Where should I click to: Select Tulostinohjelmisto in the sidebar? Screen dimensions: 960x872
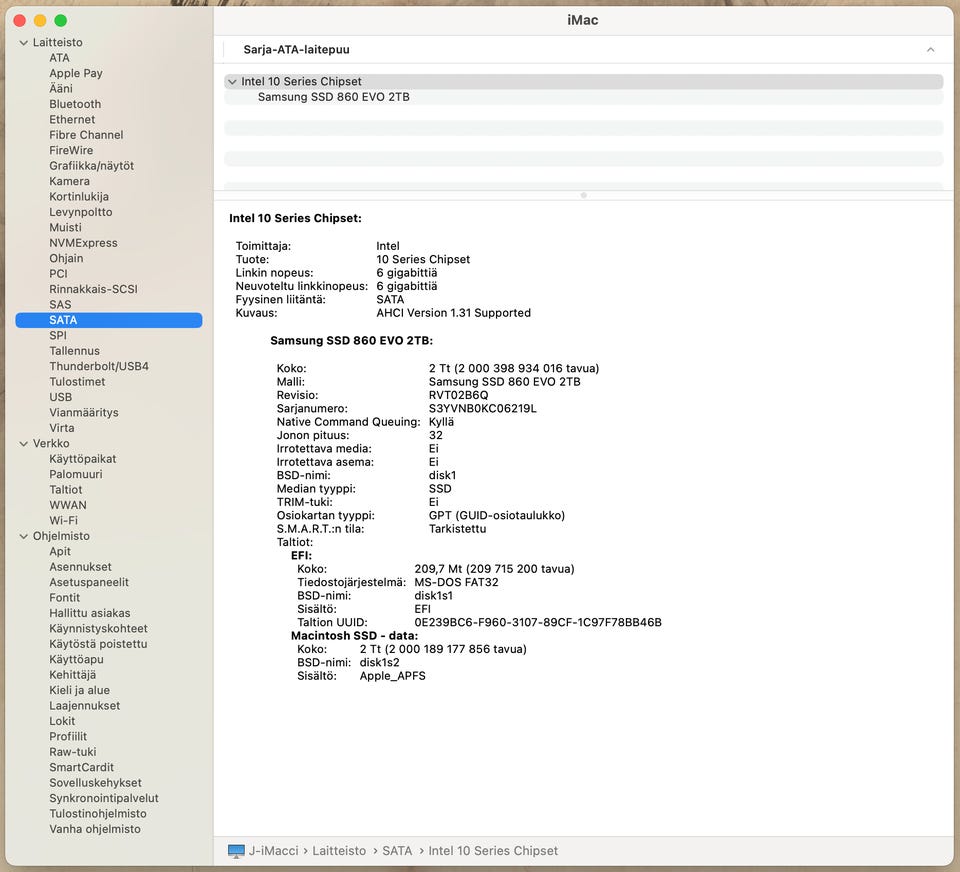pyautogui.click(x=98, y=813)
